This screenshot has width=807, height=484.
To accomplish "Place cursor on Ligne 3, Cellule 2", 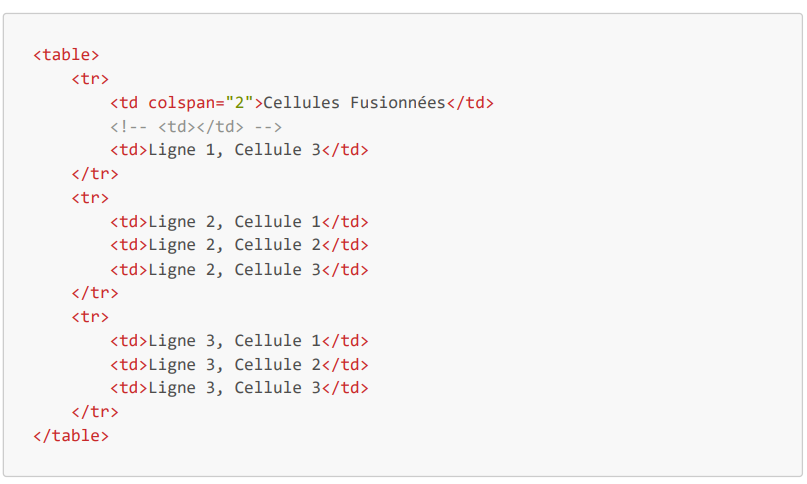I will (234, 365).
